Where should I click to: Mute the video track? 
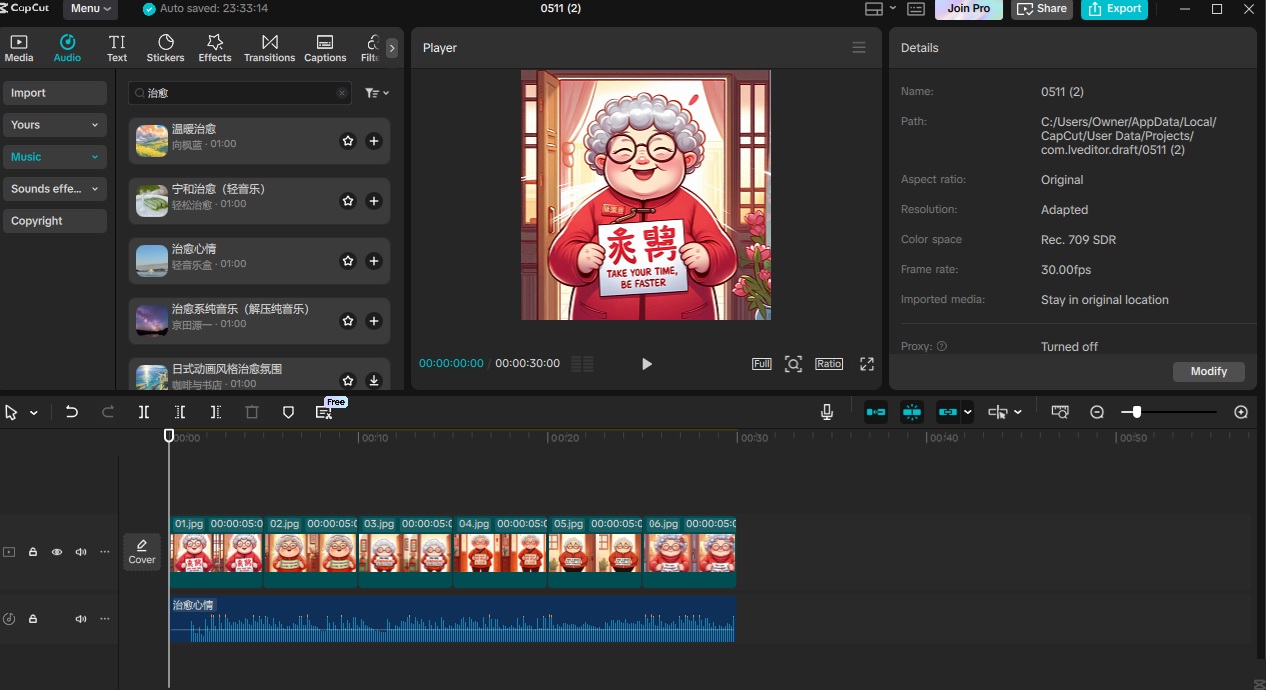pos(81,552)
